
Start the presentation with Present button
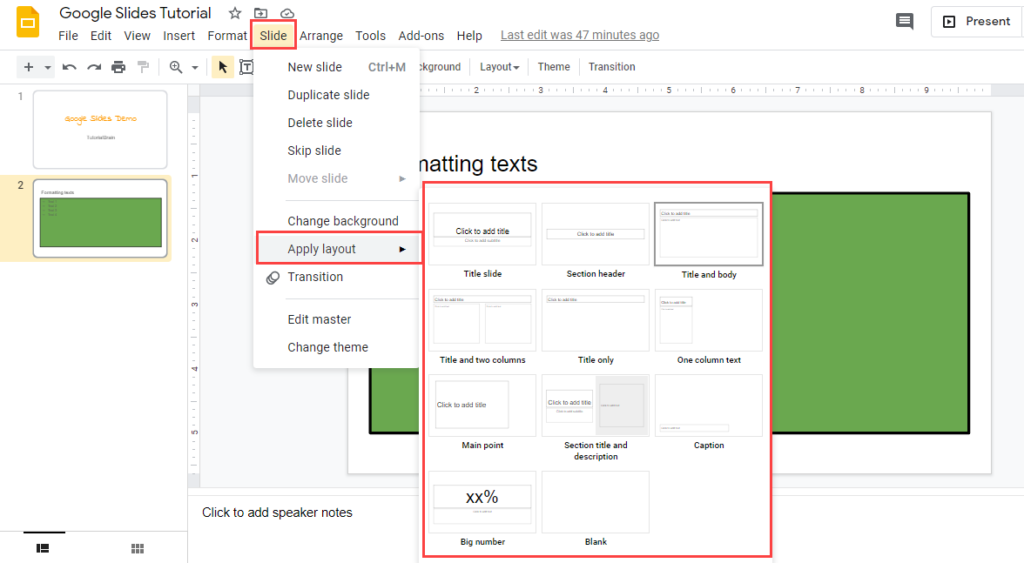tap(977, 22)
